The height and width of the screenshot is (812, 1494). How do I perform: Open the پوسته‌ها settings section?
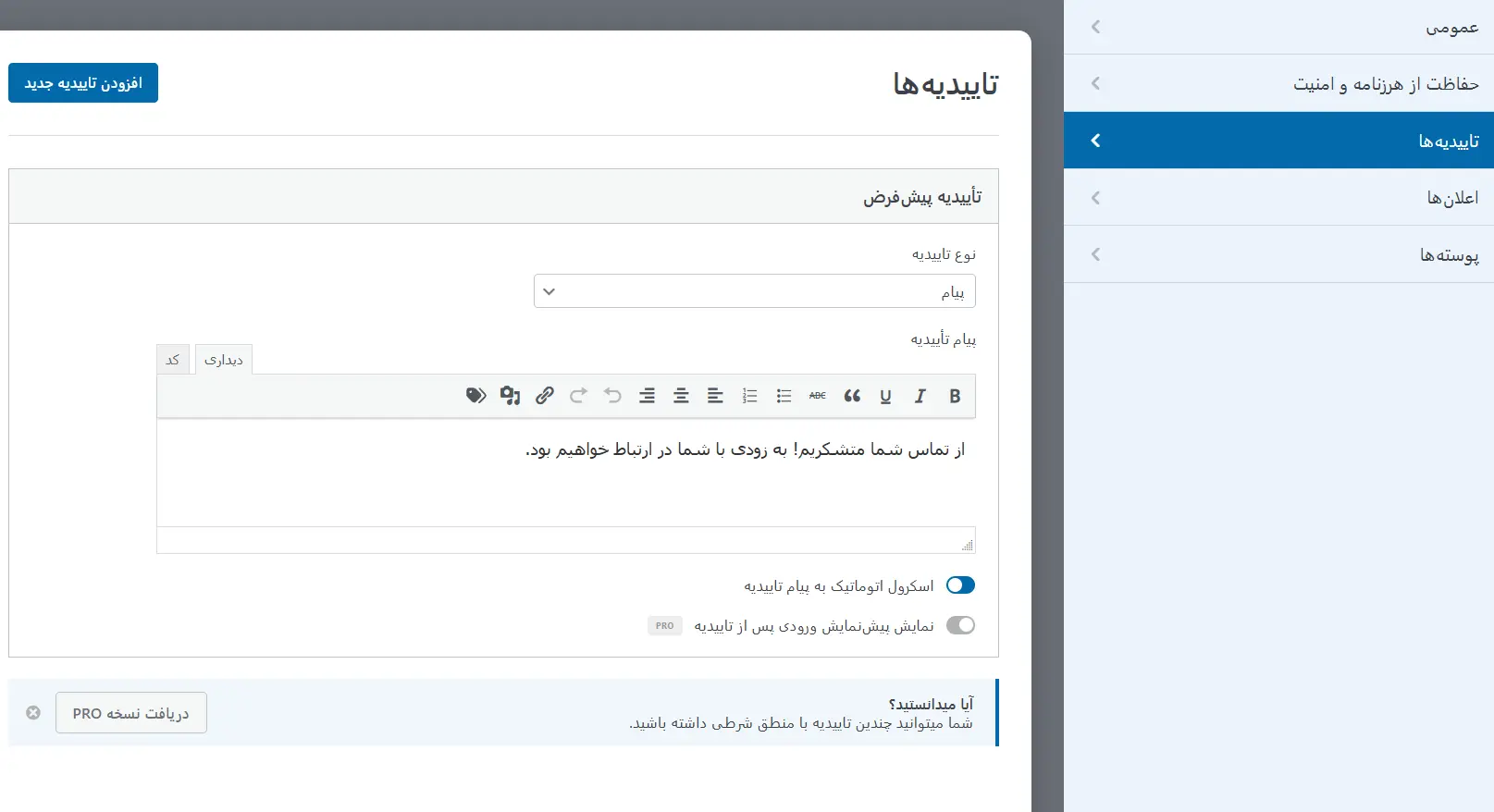1278,254
